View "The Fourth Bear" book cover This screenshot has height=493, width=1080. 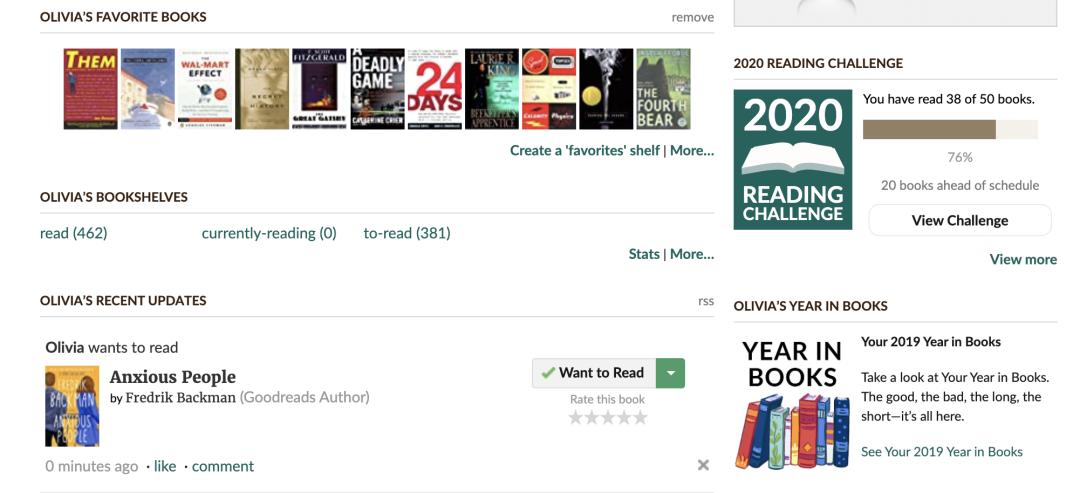[663, 89]
